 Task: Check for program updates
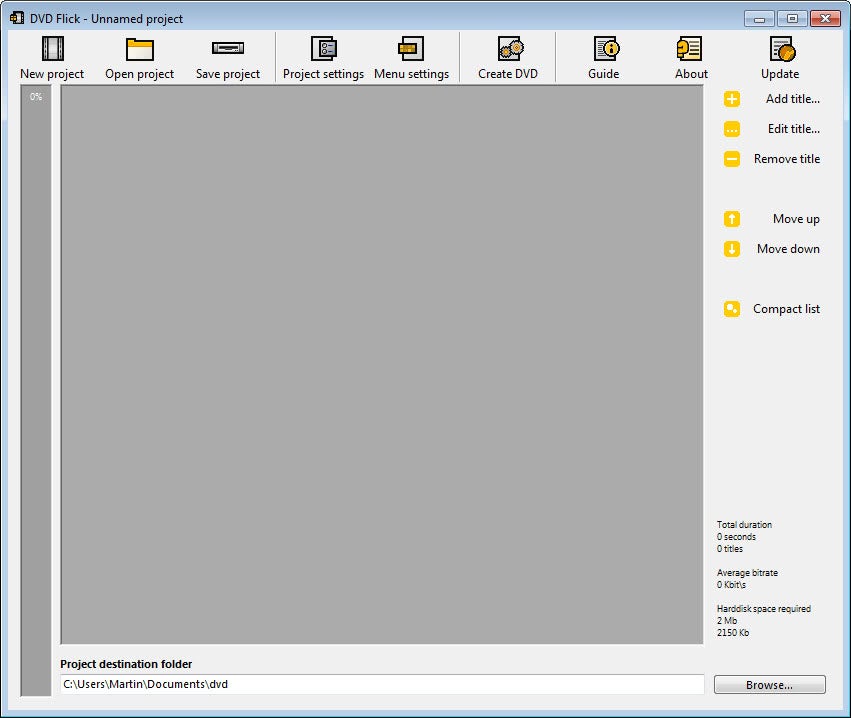pyautogui.click(x=780, y=55)
